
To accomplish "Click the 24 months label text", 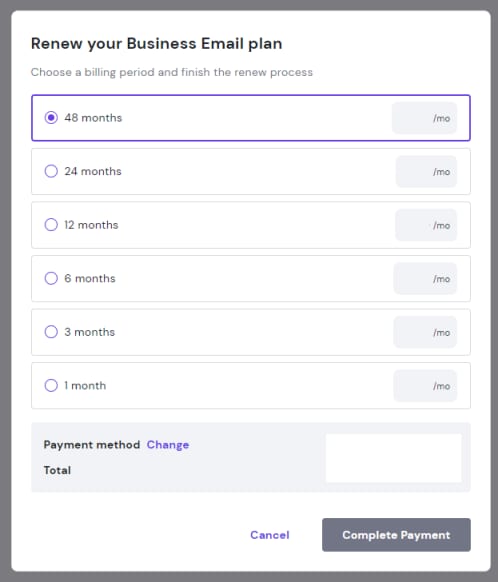I will click(x=93, y=171).
